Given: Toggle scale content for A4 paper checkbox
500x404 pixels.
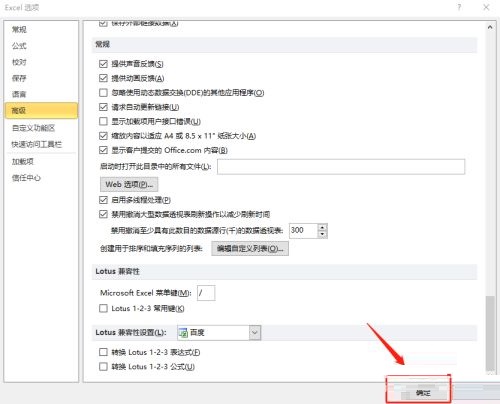Looking at the screenshot, I should (103, 136).
